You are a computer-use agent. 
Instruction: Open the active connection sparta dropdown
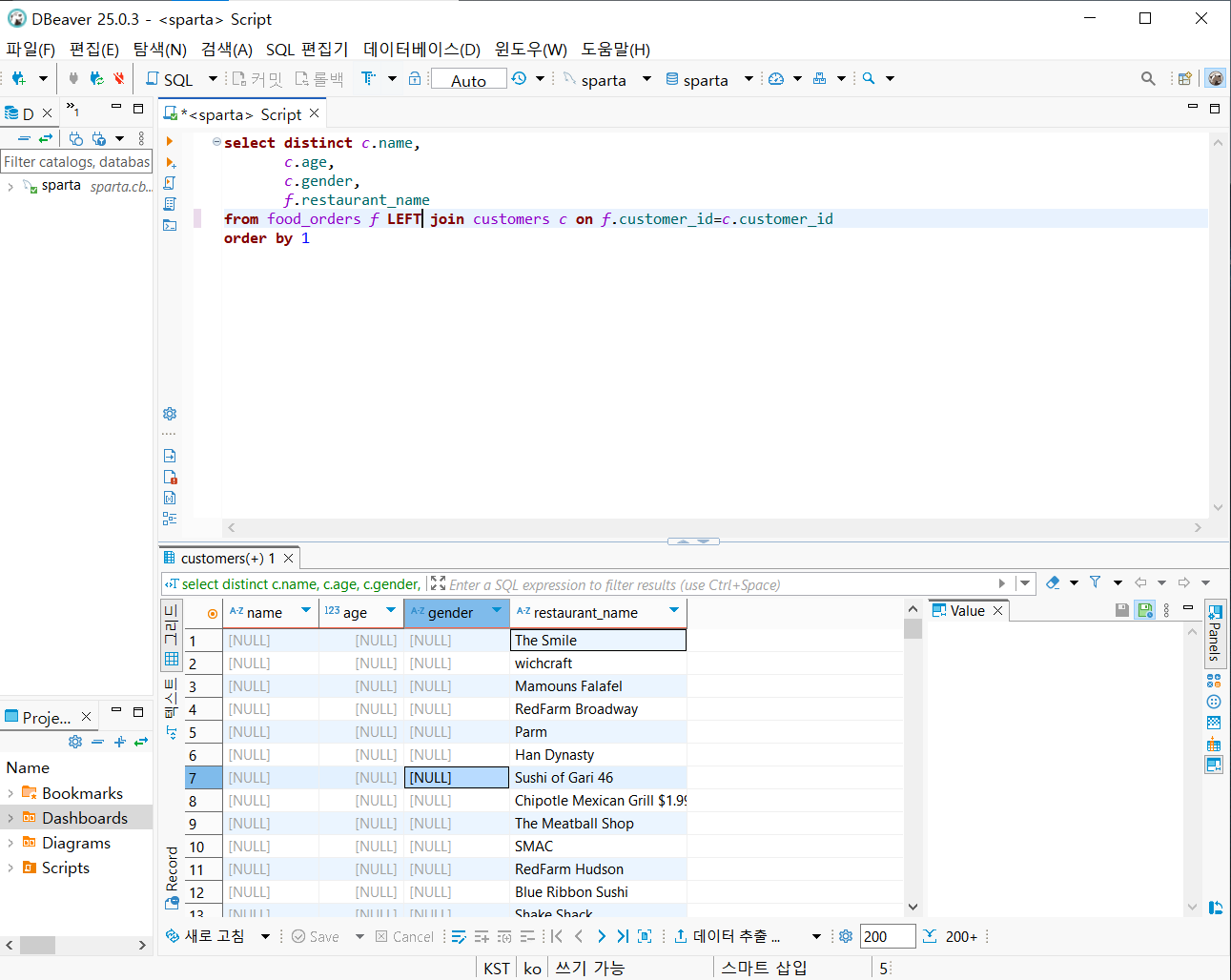click(x=646, y=79)
